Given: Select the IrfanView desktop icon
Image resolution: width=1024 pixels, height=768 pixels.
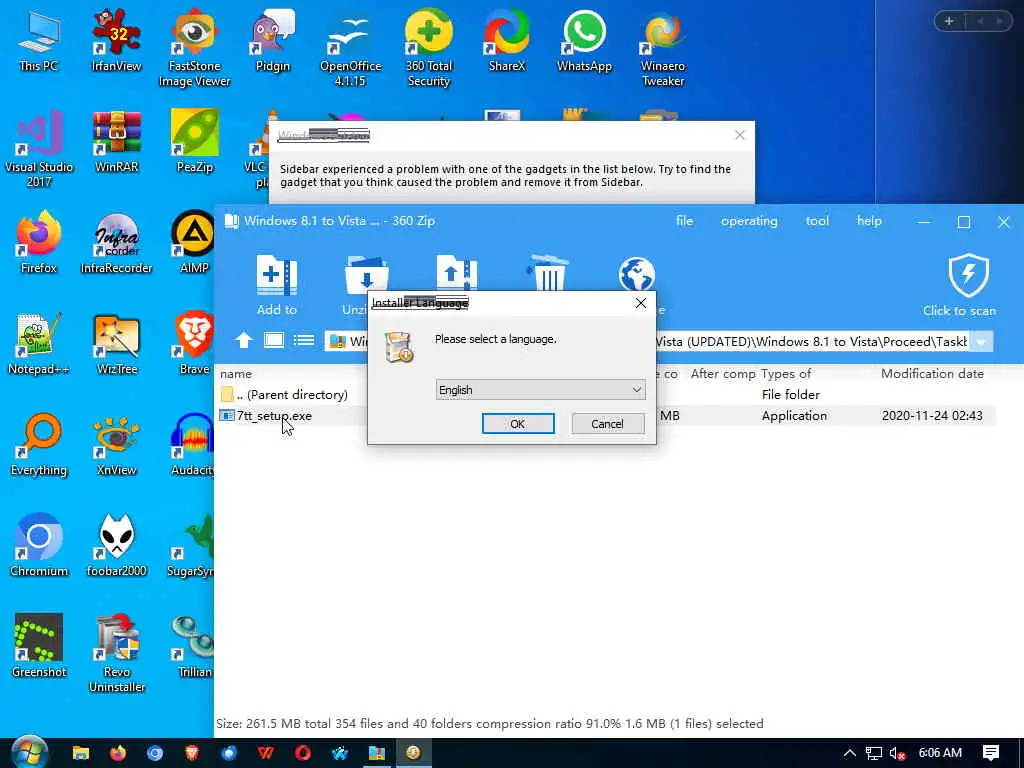Looking at the screenshot, I should point(116,40).
